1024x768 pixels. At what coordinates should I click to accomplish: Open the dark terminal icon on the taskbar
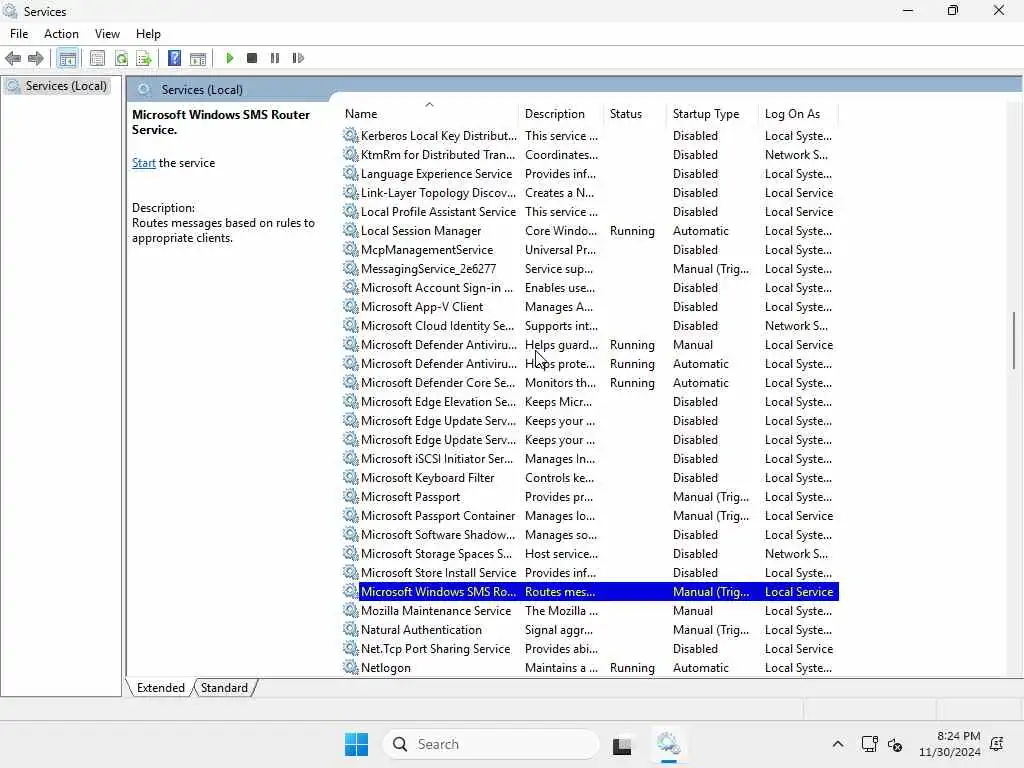pos(622,744)
